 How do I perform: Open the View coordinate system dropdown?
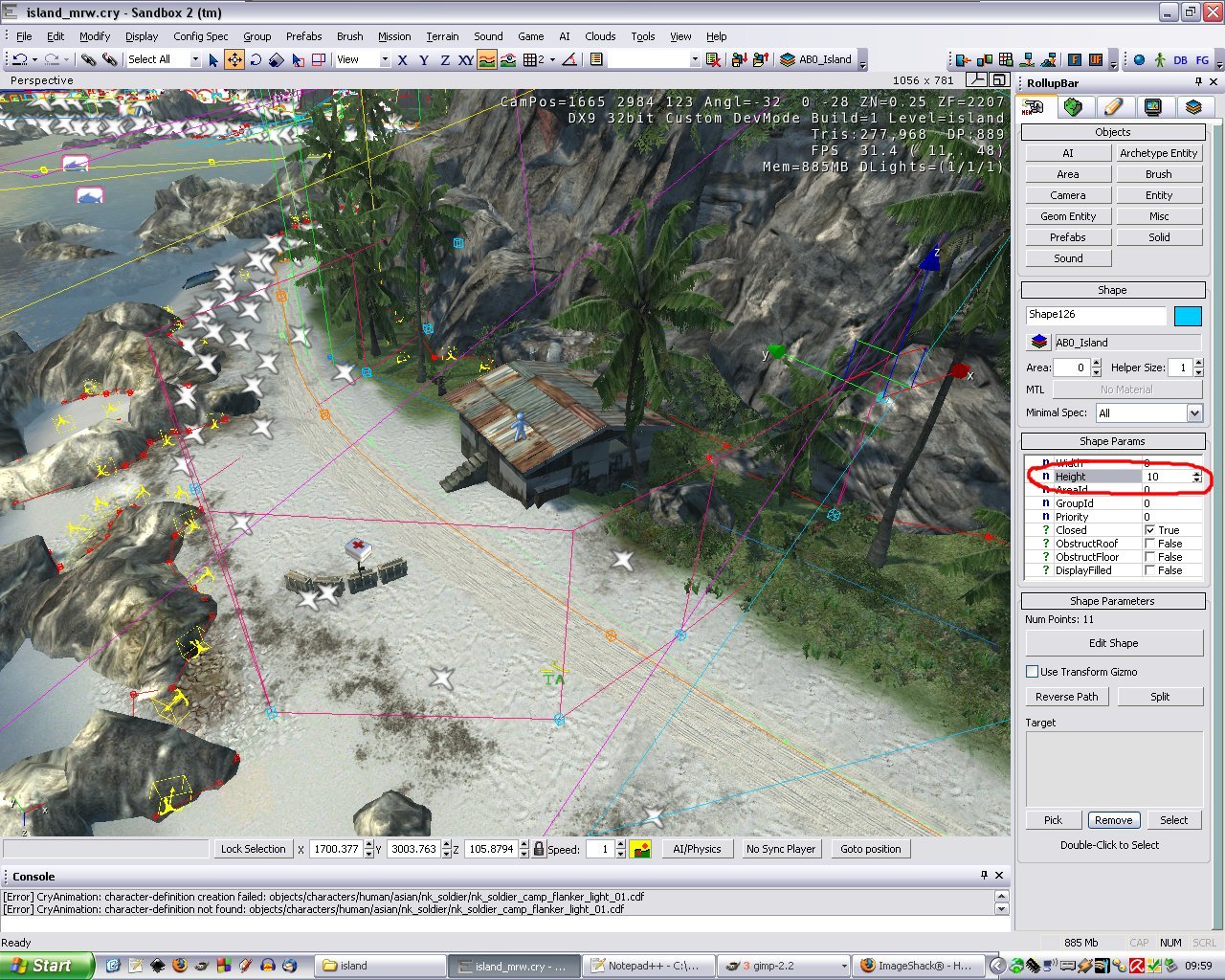(385, 59)
